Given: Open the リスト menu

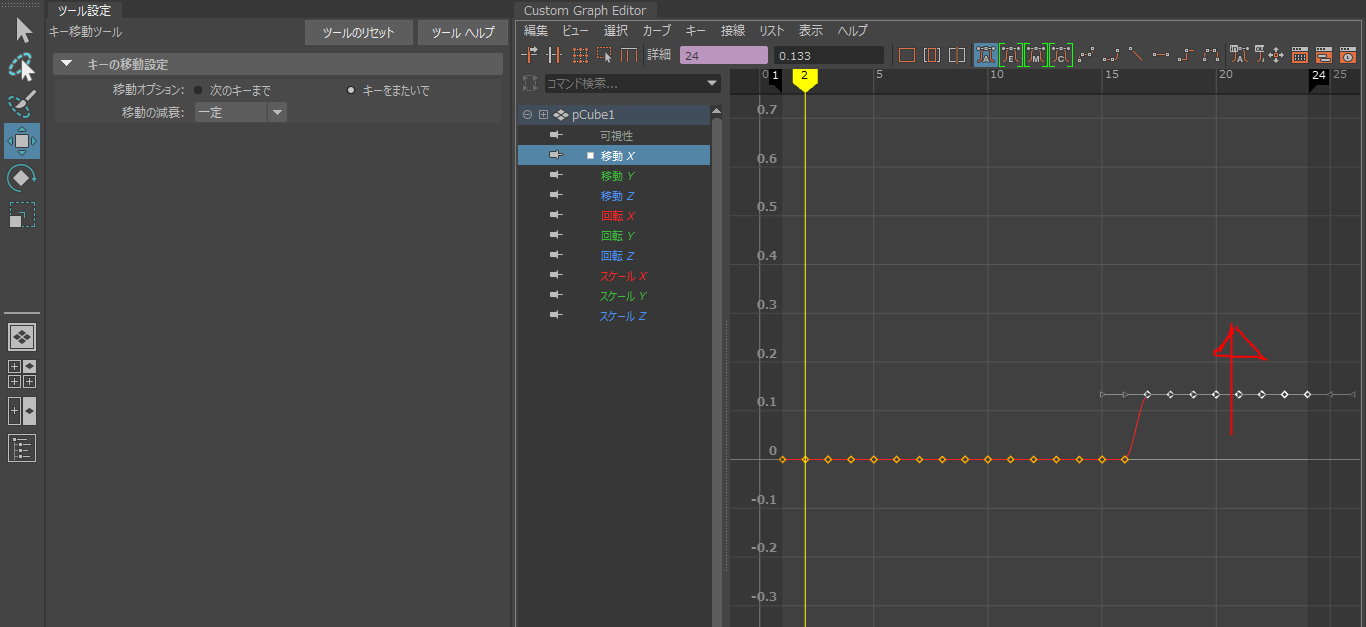Looking at the screenshot, I should [772, 31].
